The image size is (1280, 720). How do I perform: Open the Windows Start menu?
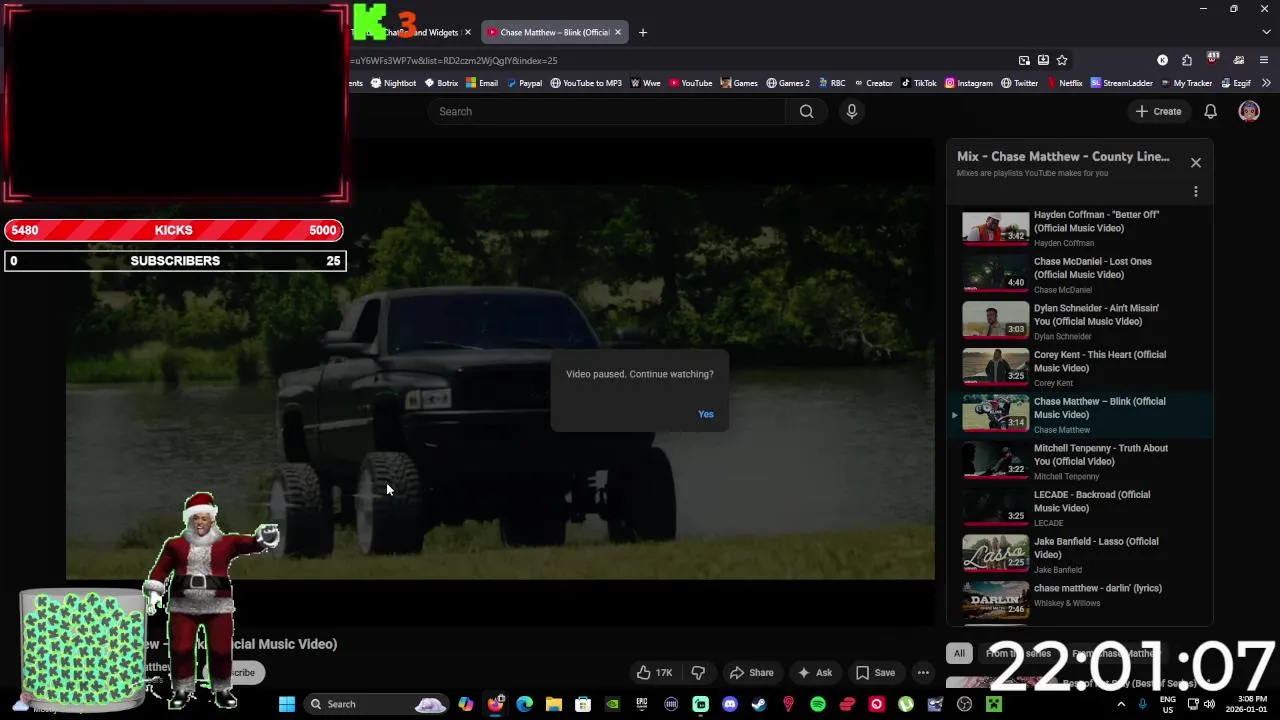(287, 704)
